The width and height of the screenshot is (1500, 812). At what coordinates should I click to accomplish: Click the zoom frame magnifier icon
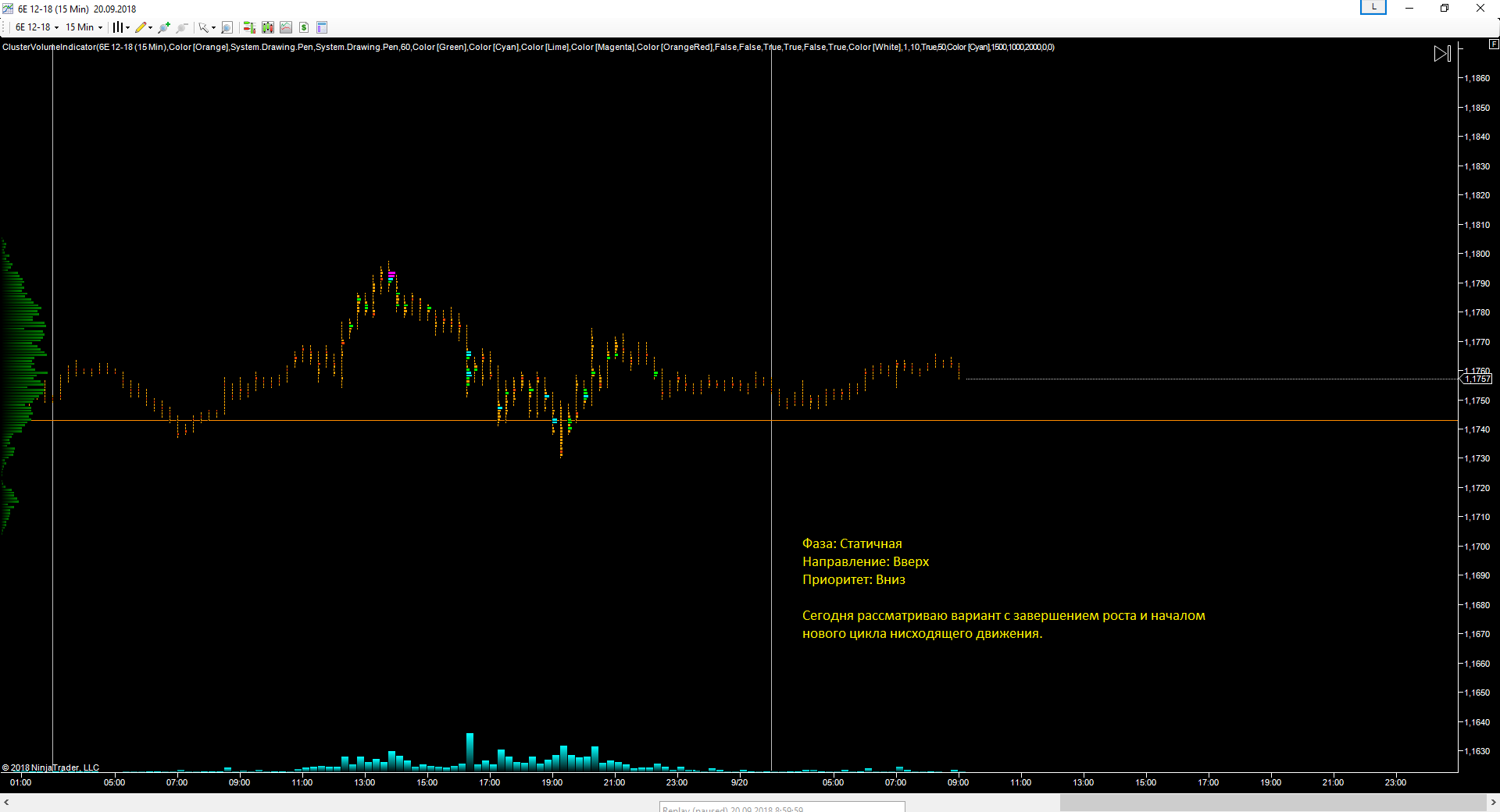tap(227, 27)
